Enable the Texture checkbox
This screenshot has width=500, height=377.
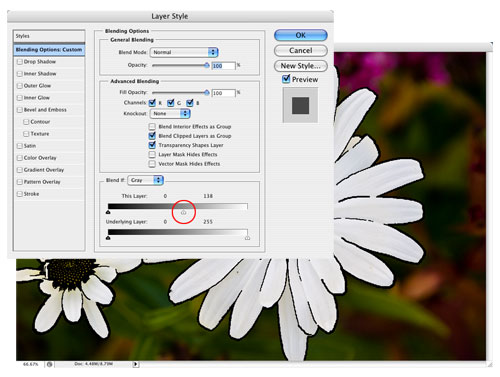[x=26, y=134]
